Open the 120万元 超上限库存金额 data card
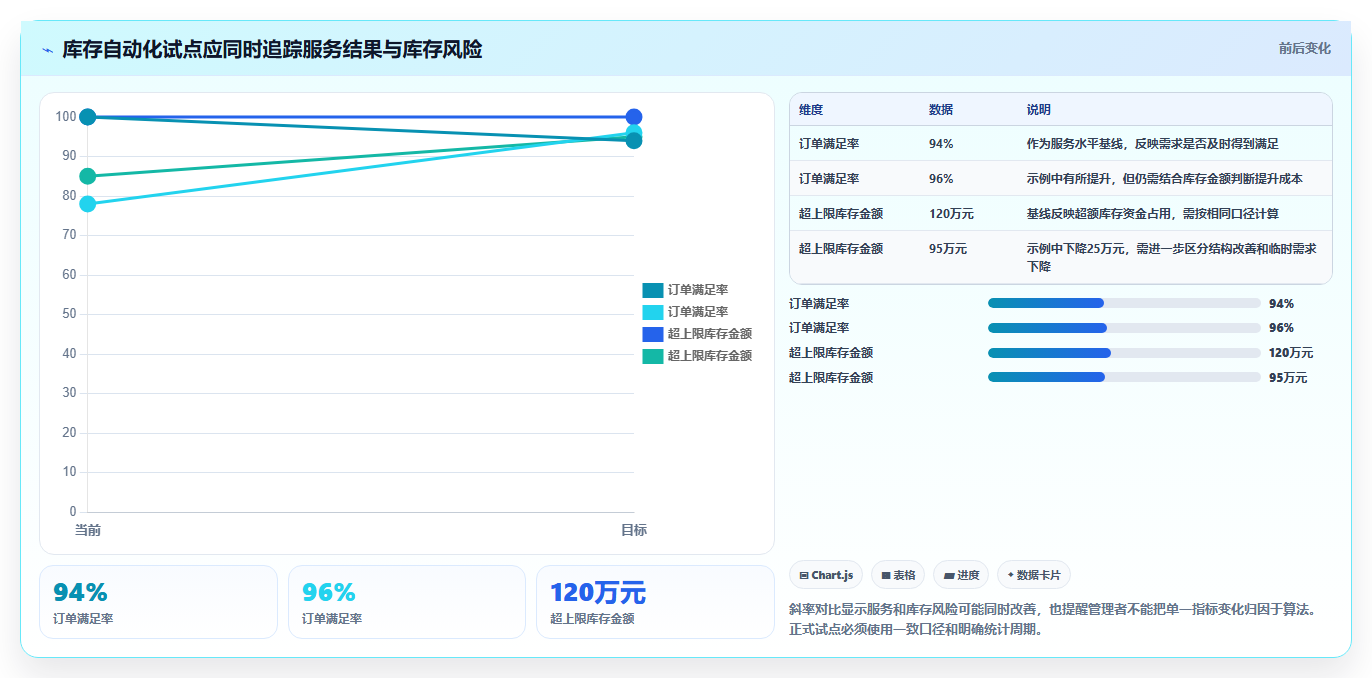This screenshot has width=1372, height=678. tap(655, 602)
